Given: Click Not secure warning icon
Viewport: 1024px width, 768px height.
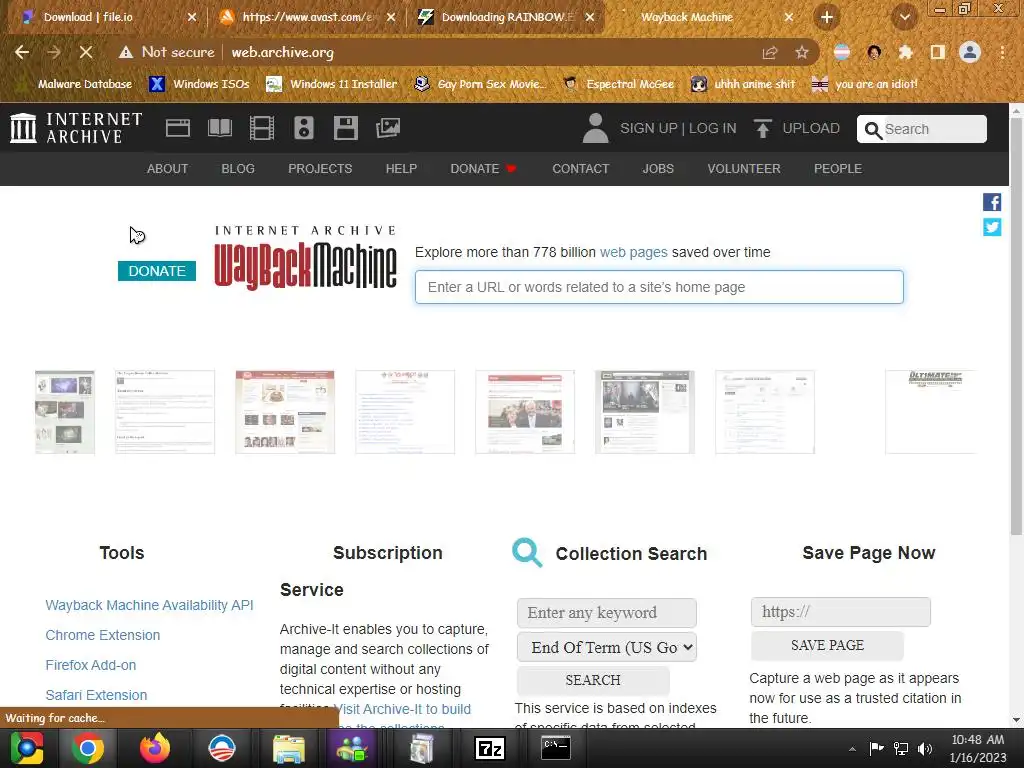Looking at the screenshot, I should point(125,52).
